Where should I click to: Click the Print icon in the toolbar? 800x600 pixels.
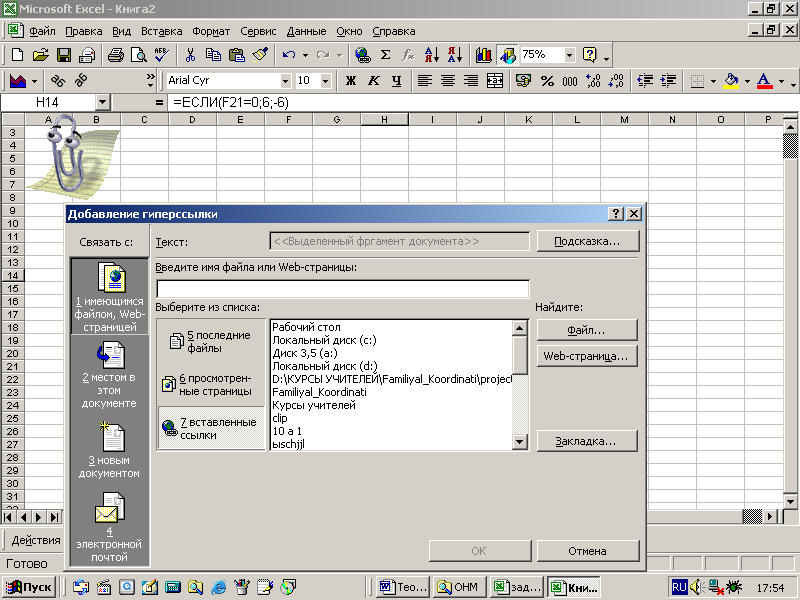[116, 55]
